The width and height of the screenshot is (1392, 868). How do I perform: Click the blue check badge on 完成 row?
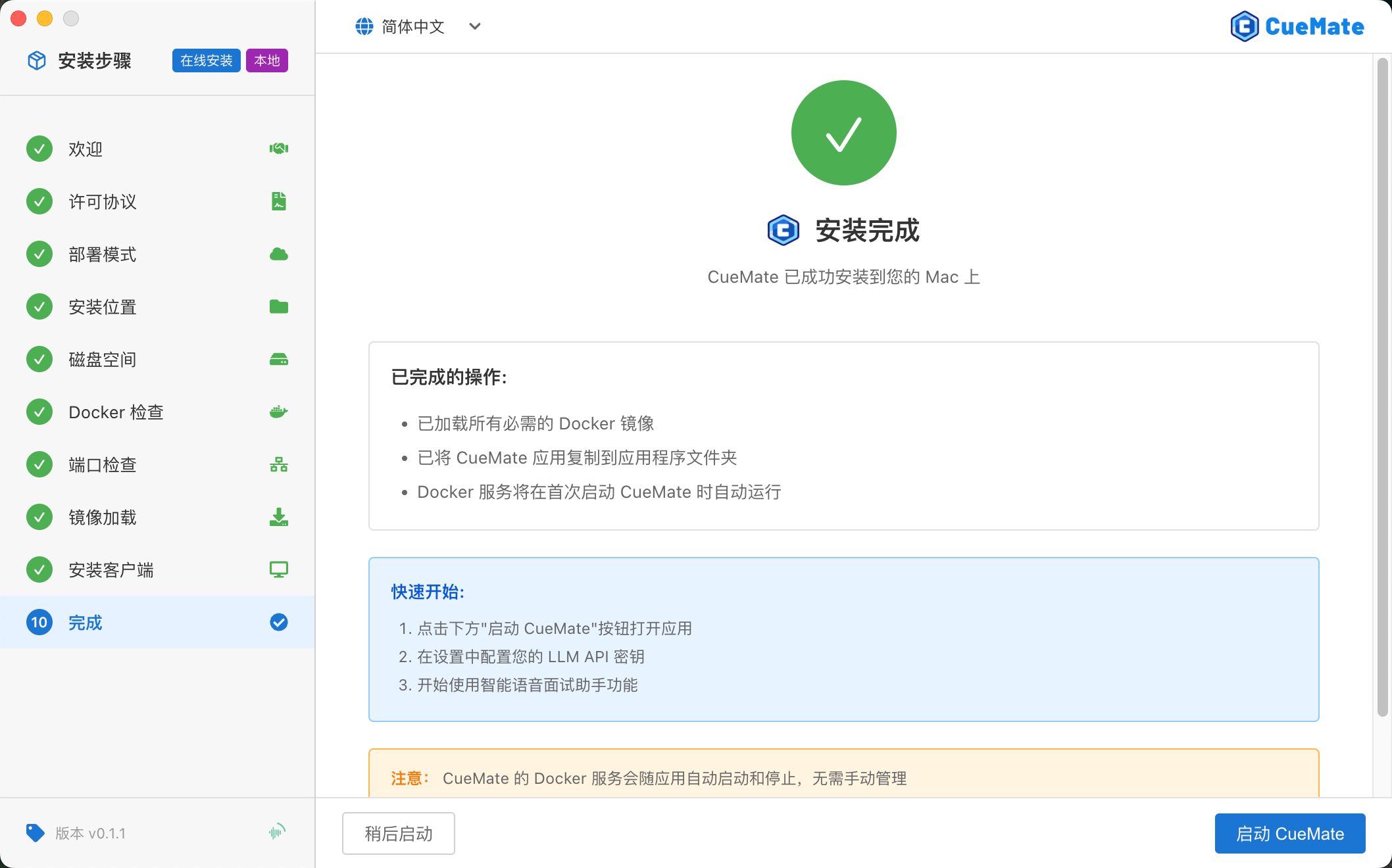pyautogui.click(x=279, y=622)
